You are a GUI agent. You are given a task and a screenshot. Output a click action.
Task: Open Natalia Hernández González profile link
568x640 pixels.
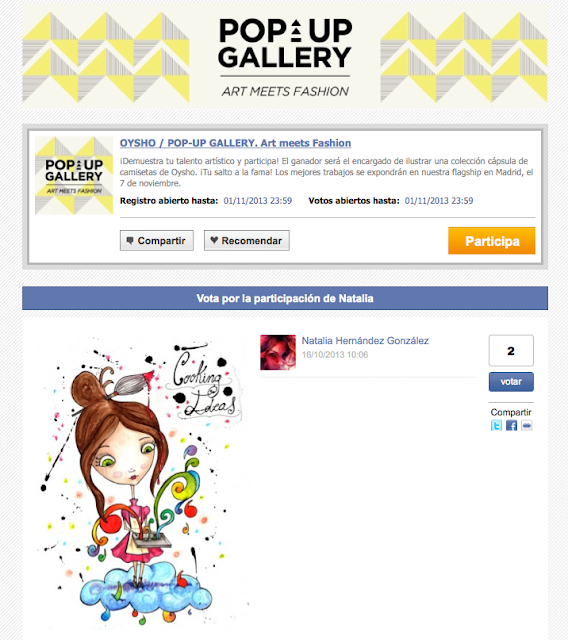pos(365,341)
